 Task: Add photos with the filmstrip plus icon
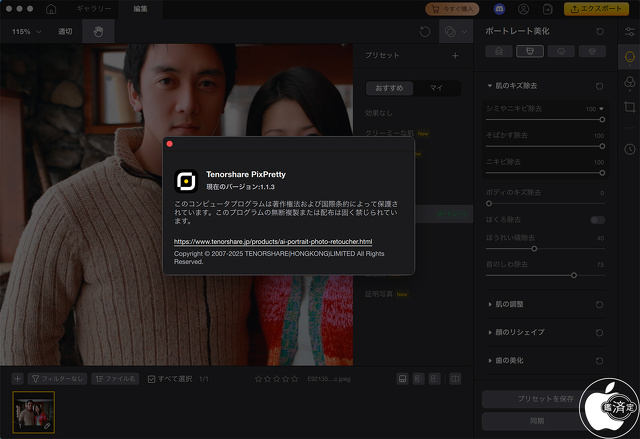[18, 379]
